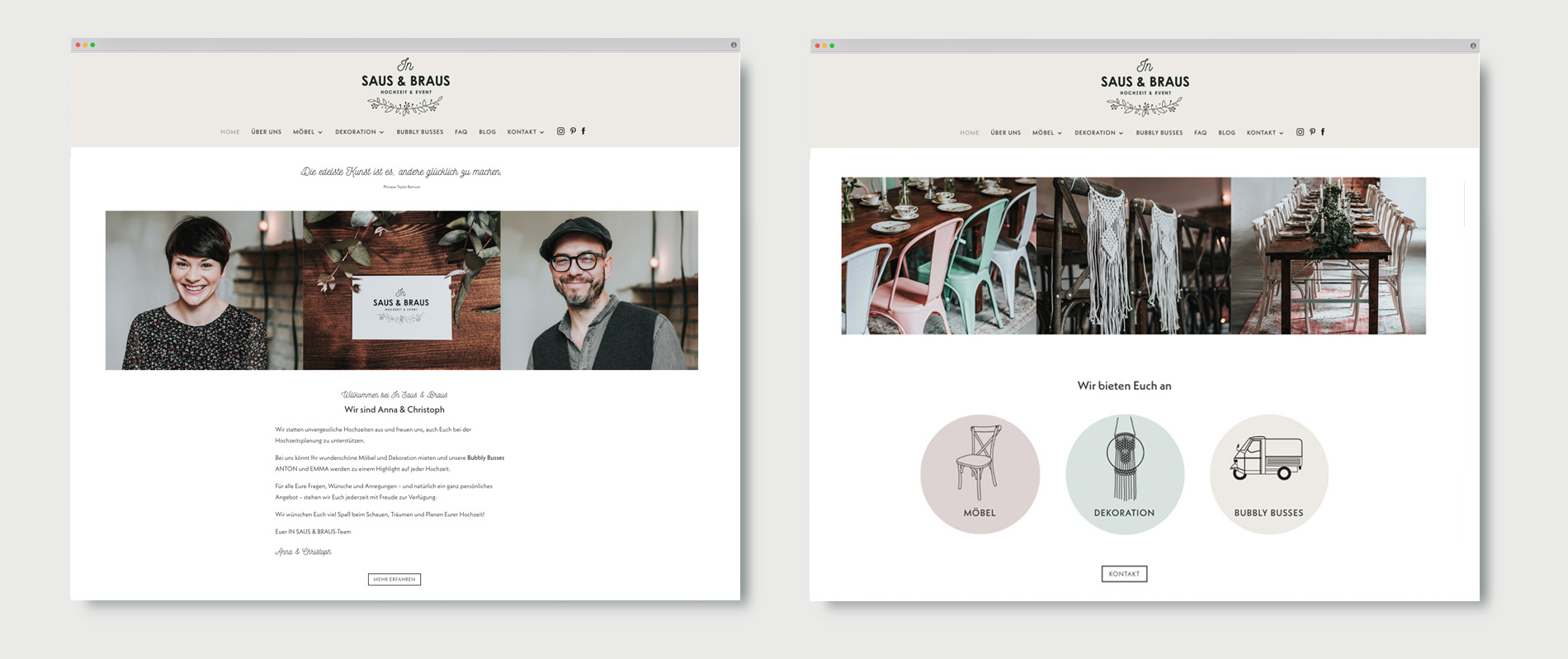Image resolution: width=1568 pixels, height=659 pixels.
Task: Click the Mehr Erfahren button
Action: pyautogui.click(x=394, y=580)
